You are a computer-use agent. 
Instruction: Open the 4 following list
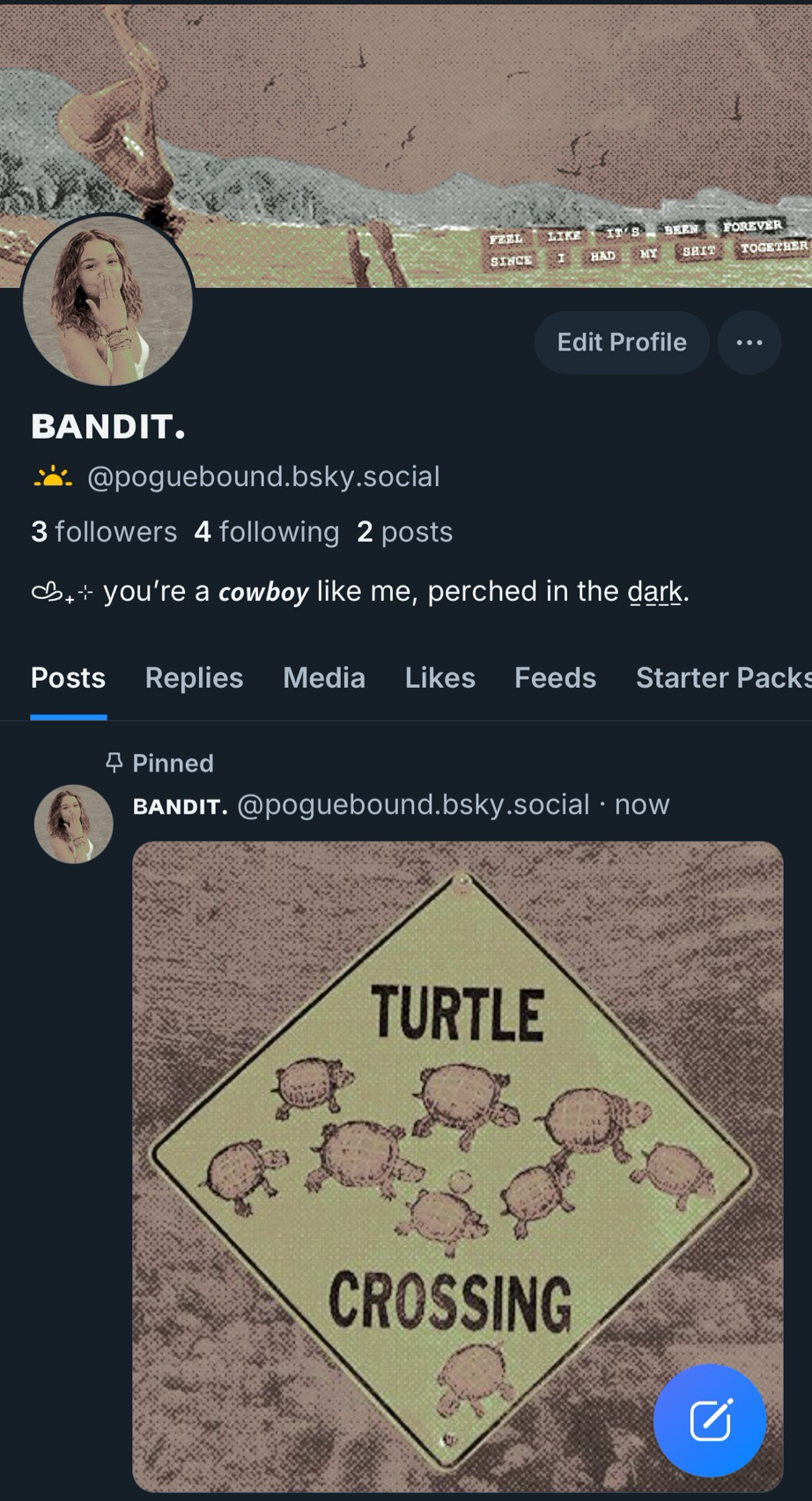(267, 532)
